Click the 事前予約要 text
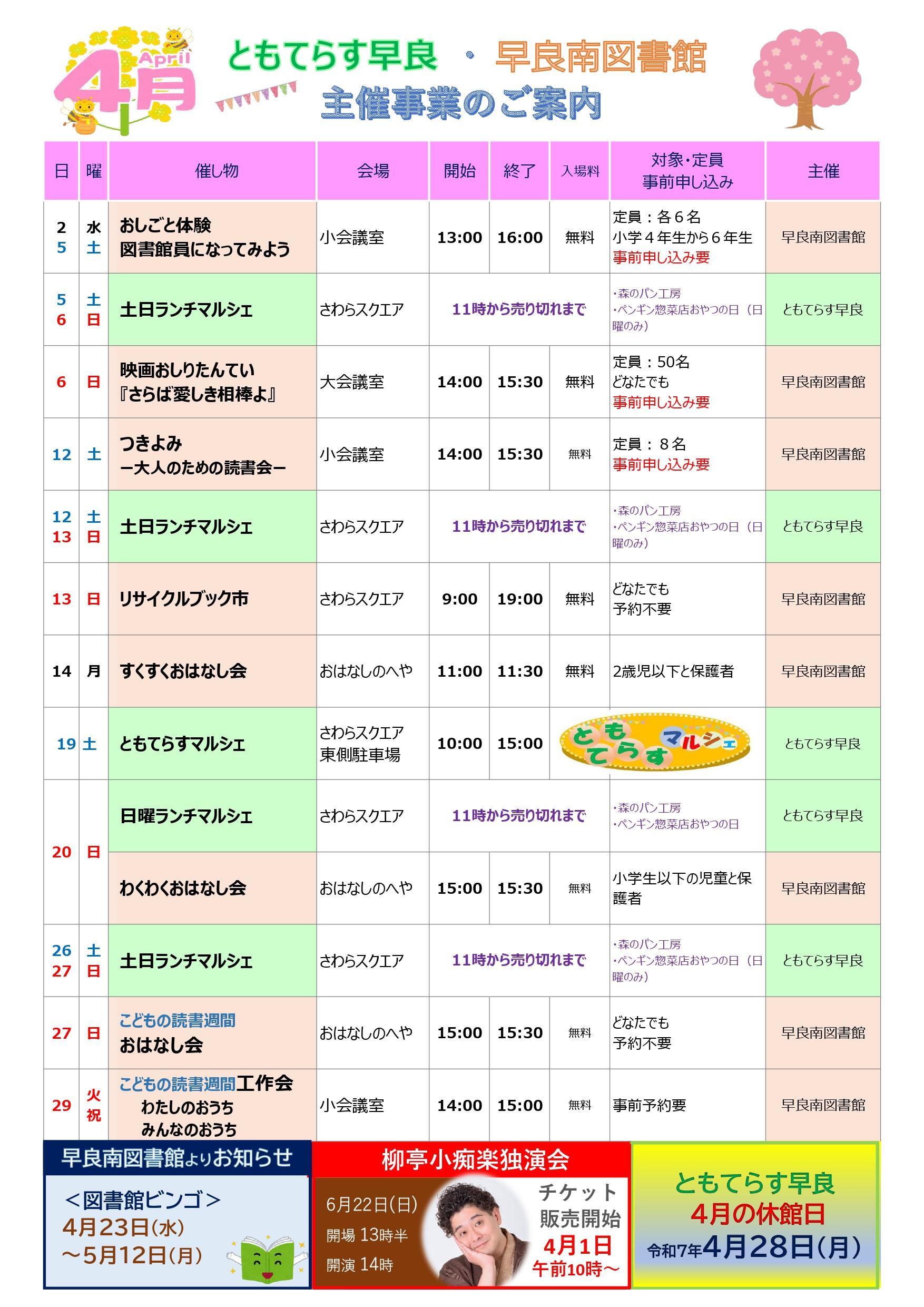Screen dimensions: 924x1307 pyautogui.click(x=649, y=1106)
